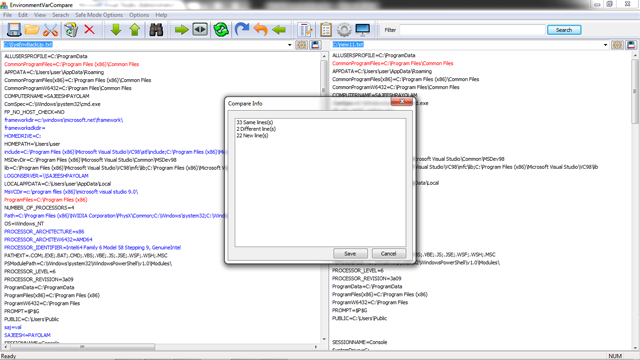Click the document with pencil edit icon
640x360 pixels.
coord(304,30)
